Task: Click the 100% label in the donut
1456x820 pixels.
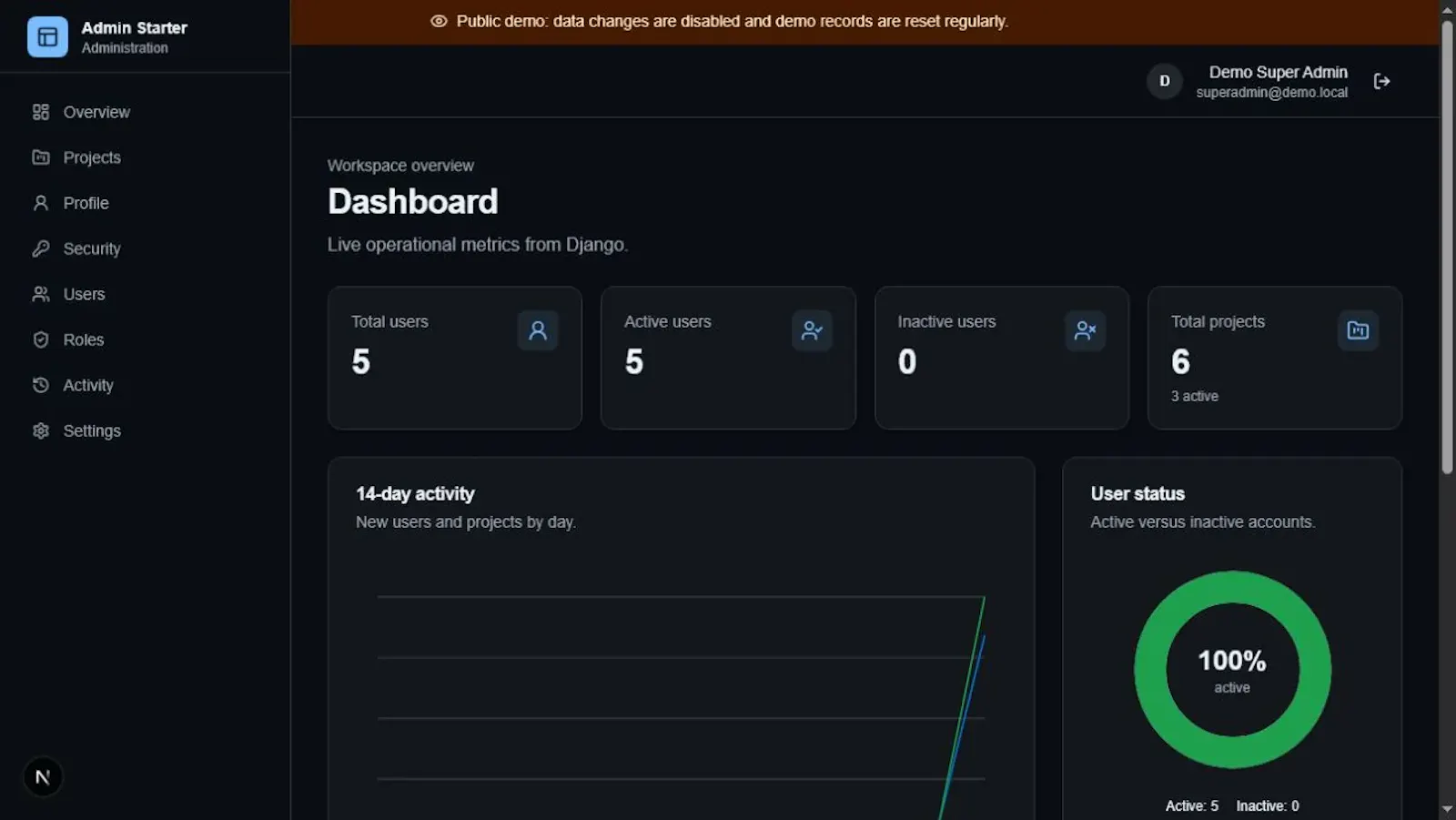Action: (x=1232, y=661)
